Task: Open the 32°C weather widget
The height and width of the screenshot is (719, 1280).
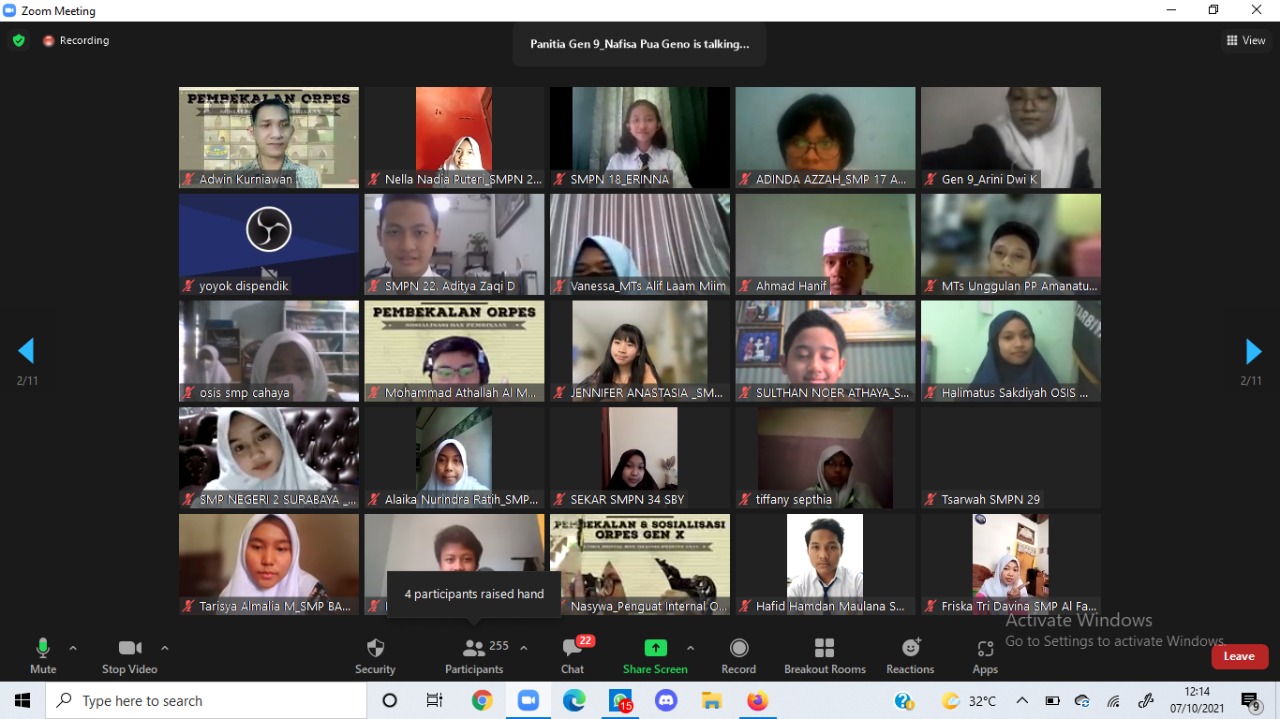Action: (969, 701)
